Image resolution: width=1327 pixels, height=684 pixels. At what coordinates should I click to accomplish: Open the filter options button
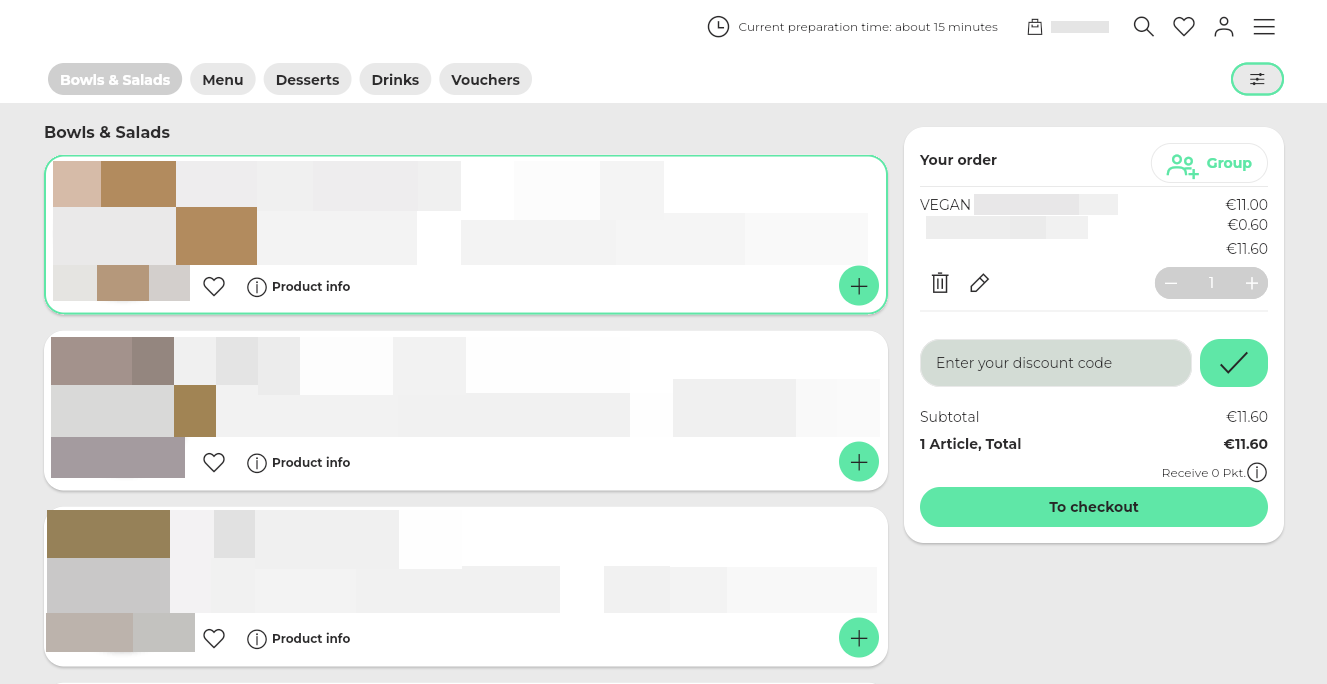(1257, 79)
